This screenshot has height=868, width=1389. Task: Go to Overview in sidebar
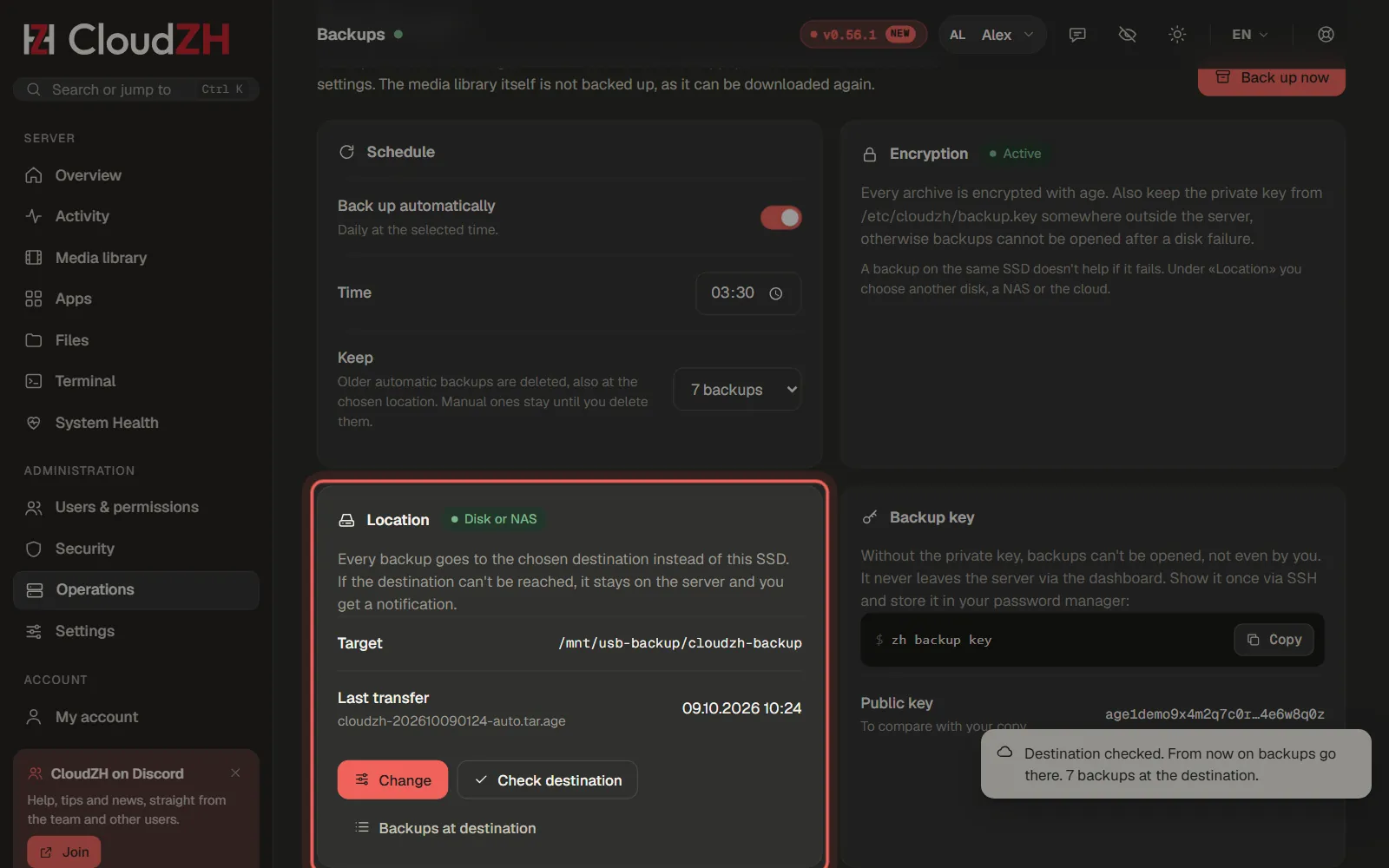(136, 175)
